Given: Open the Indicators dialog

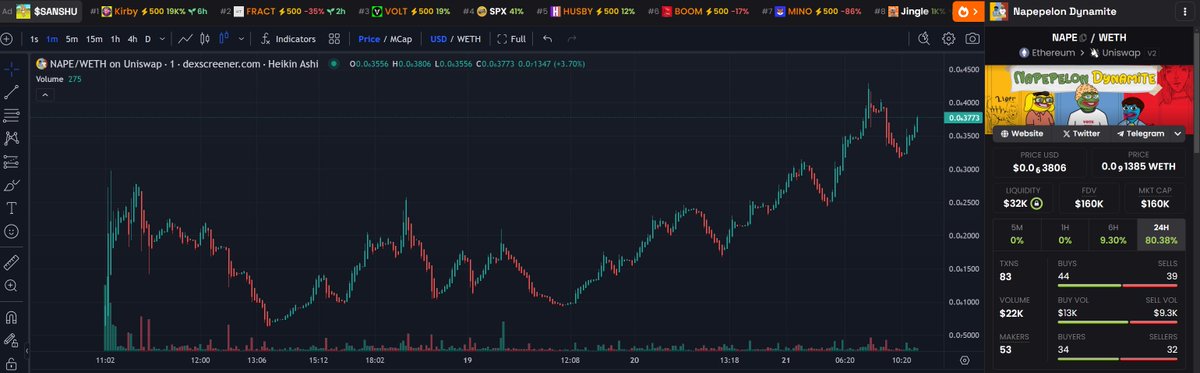Looking at the screenshot, I should [288, 39].
